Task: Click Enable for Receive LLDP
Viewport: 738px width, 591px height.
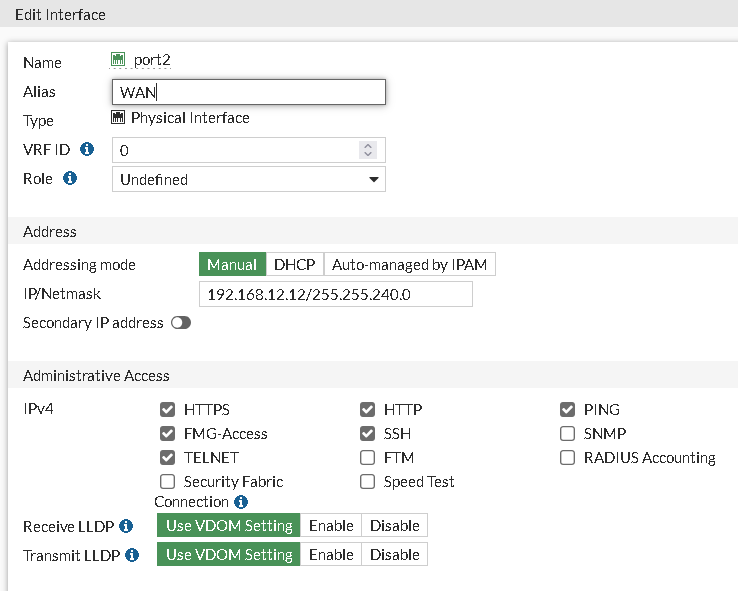Action: [331, 525]
